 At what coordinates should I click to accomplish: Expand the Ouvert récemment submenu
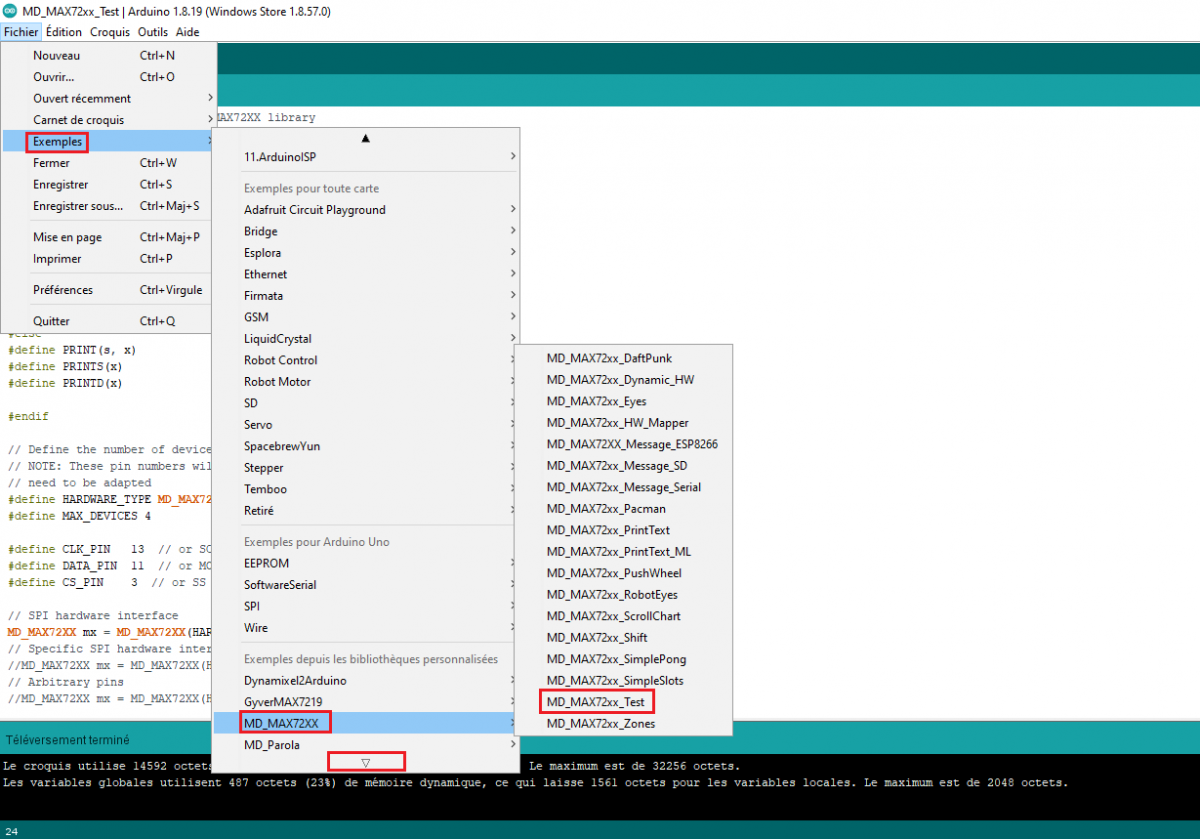[x=108, y=99]
